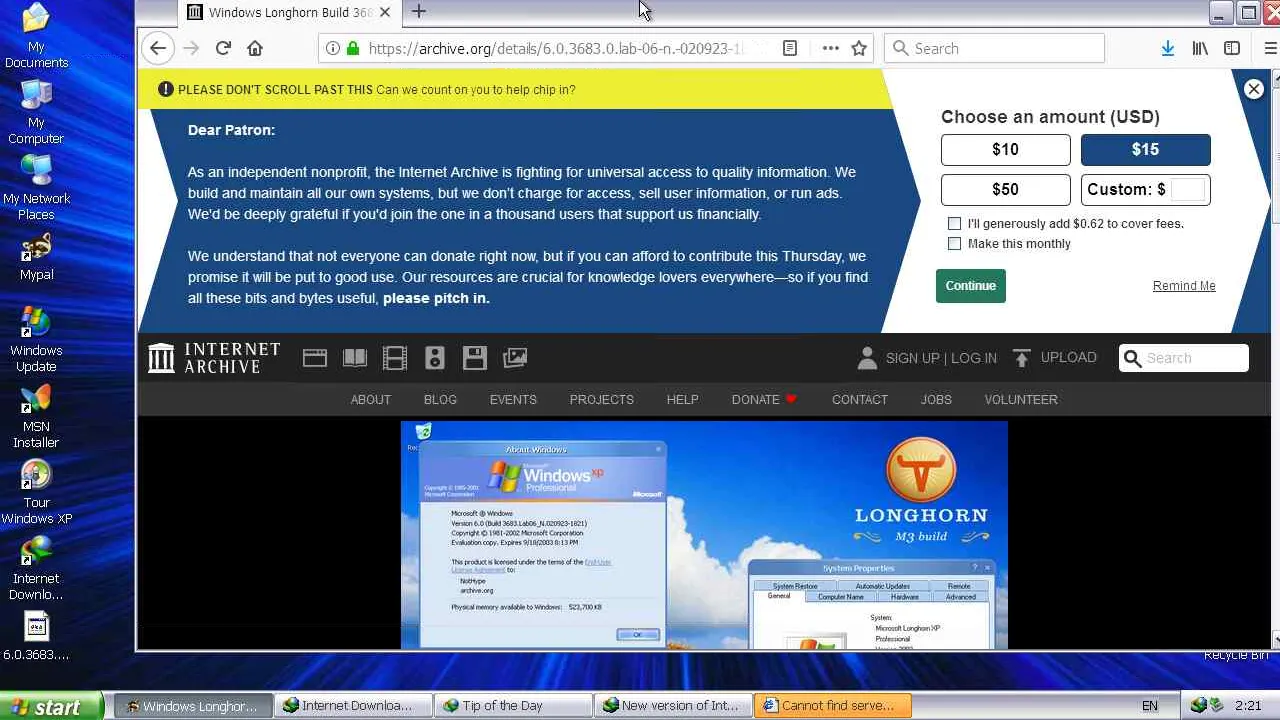Screen dimensions: 1280x720
Task: Choose the $10 donation amount
Action: point(1005,149)
